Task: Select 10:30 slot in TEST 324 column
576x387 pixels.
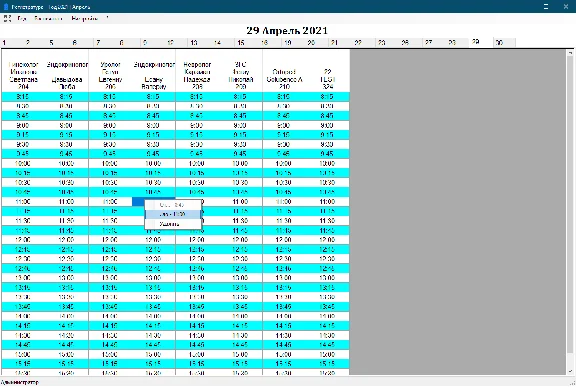Action: [x=327, y=182]
